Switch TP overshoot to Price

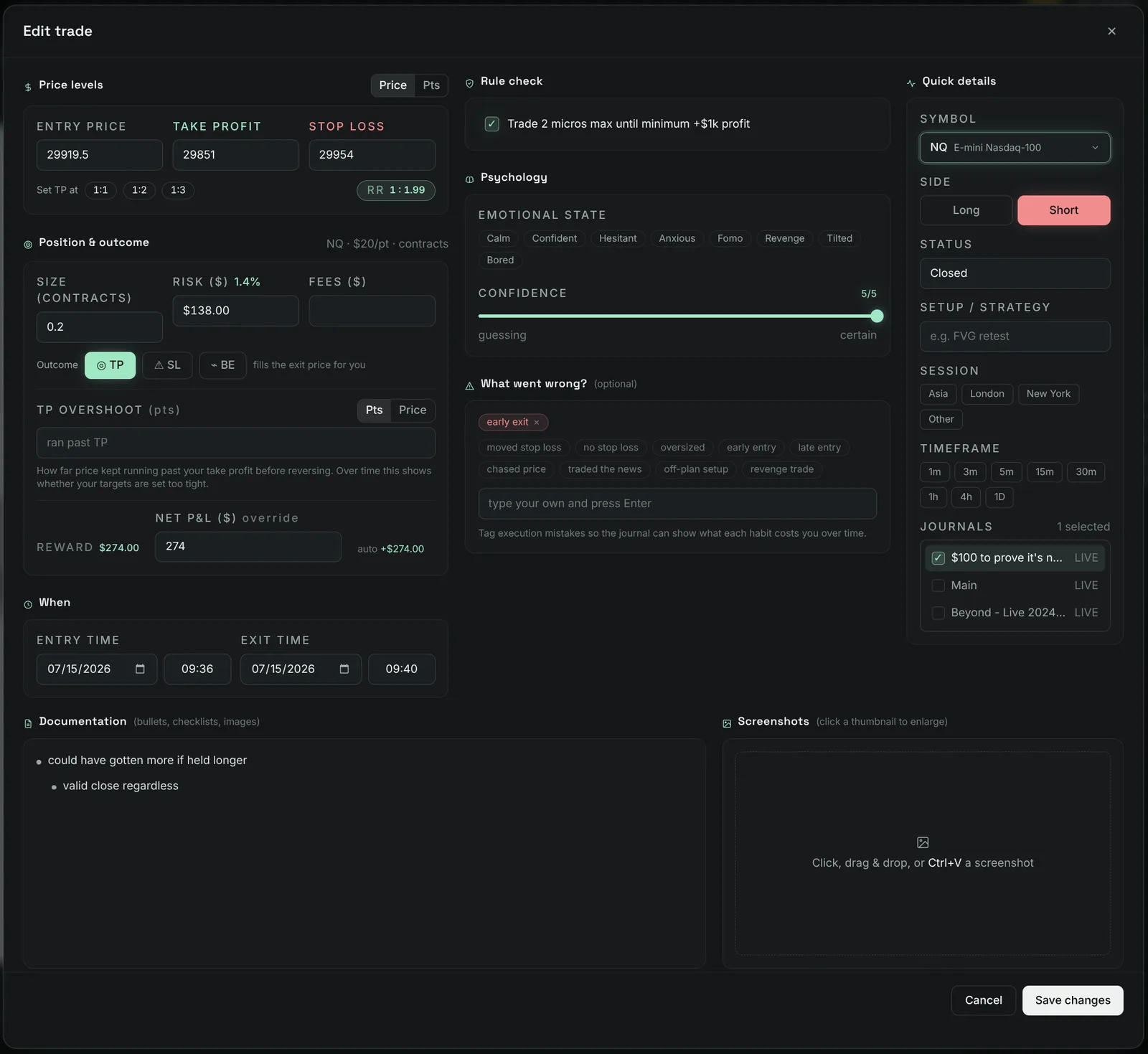tap(413, 410)
